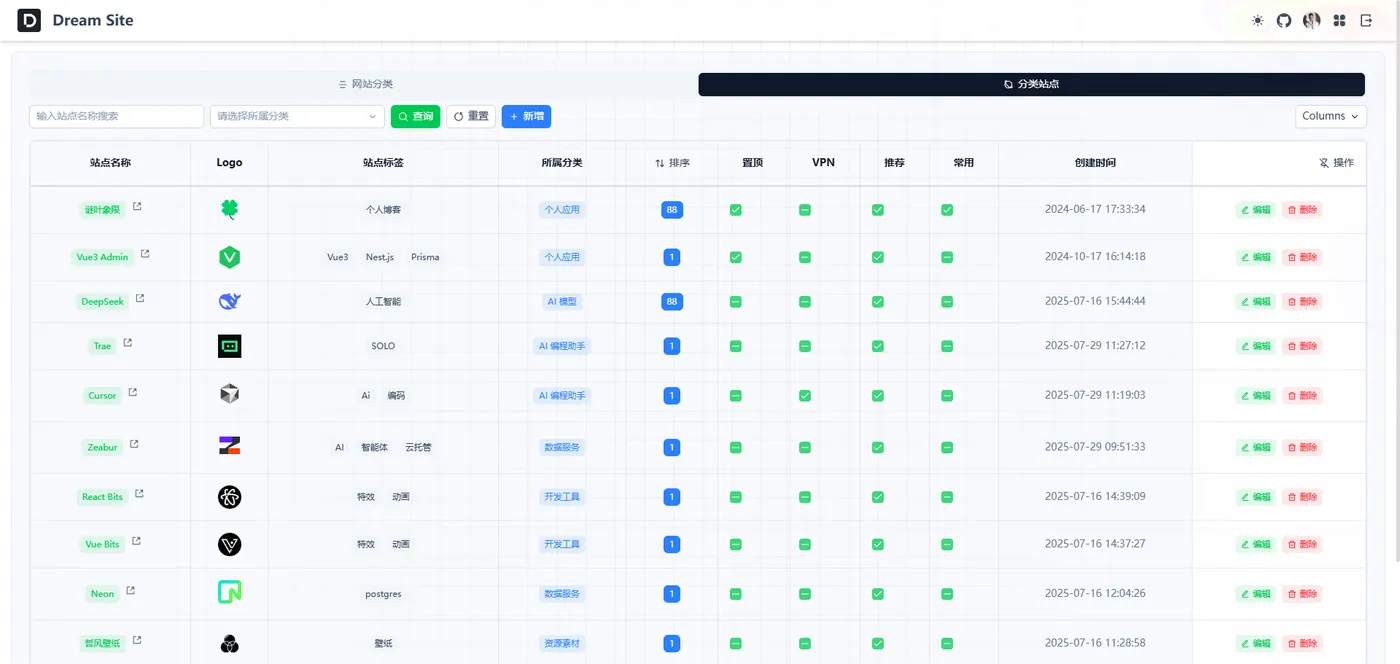The width and height of the screenshot is (1400, 664).
Task: Click the 重置 reset button
Action: tap(471, 116)
